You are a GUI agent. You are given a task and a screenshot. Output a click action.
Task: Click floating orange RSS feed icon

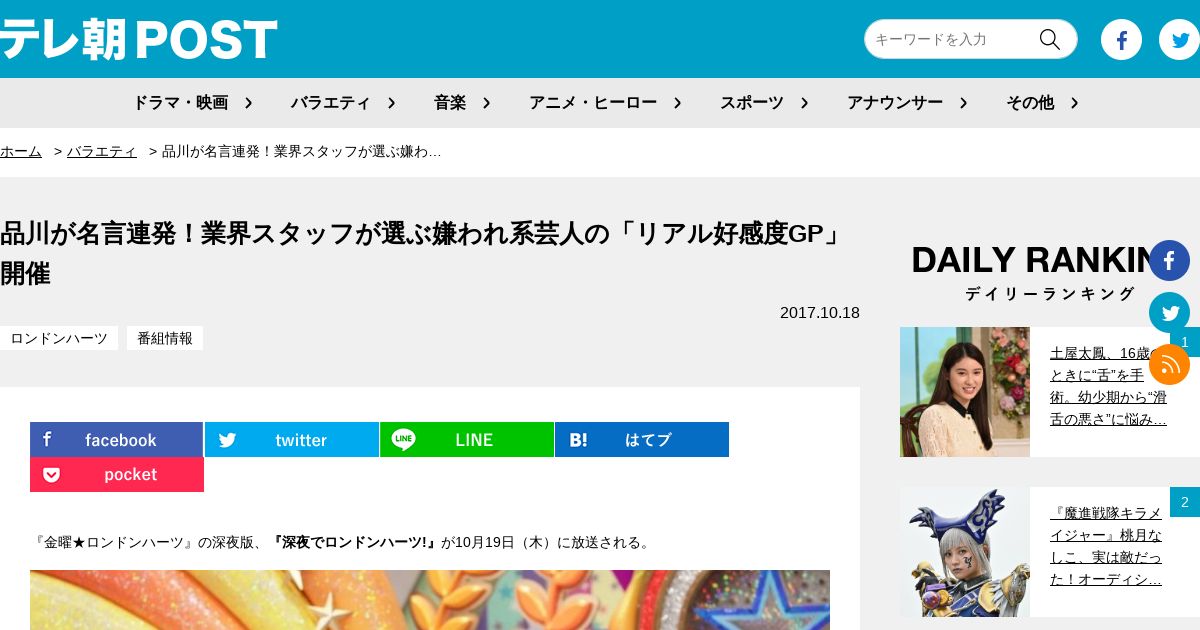1169,364
